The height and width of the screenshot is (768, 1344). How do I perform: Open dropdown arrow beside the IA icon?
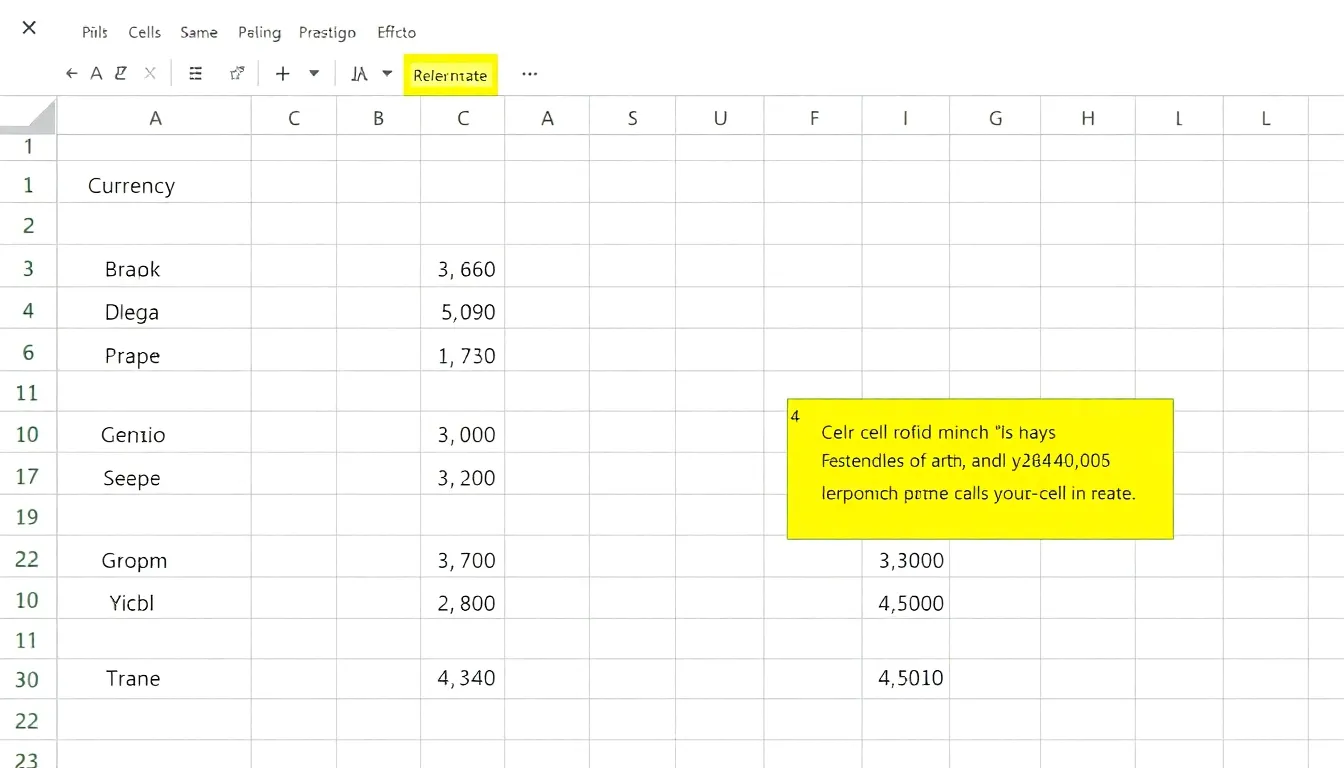(387, 74)
